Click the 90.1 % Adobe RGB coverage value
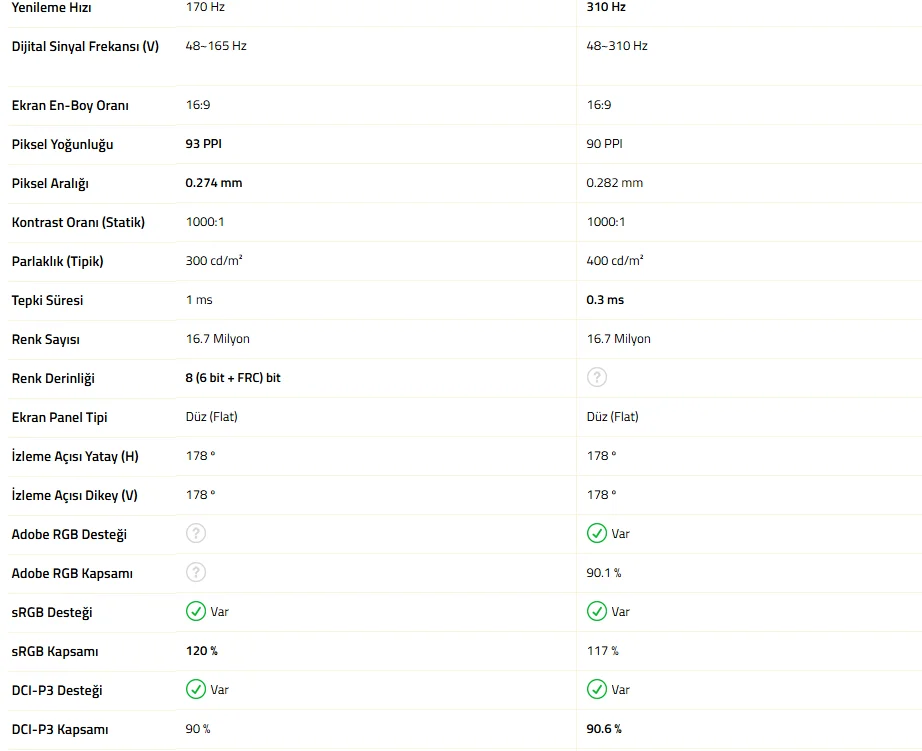922x751 pixels. coord(604,573)
